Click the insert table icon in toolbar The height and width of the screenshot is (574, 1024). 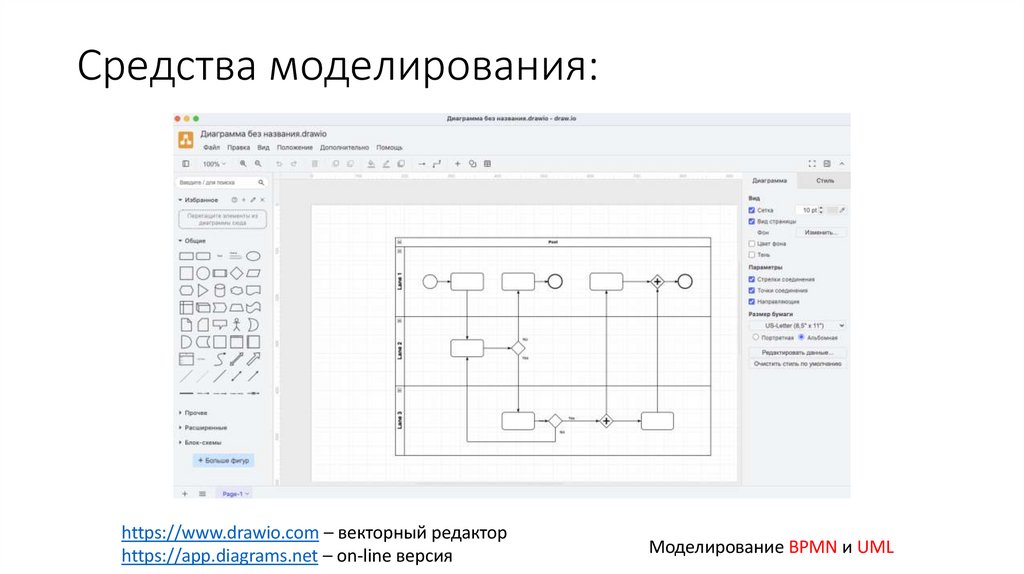487,164
